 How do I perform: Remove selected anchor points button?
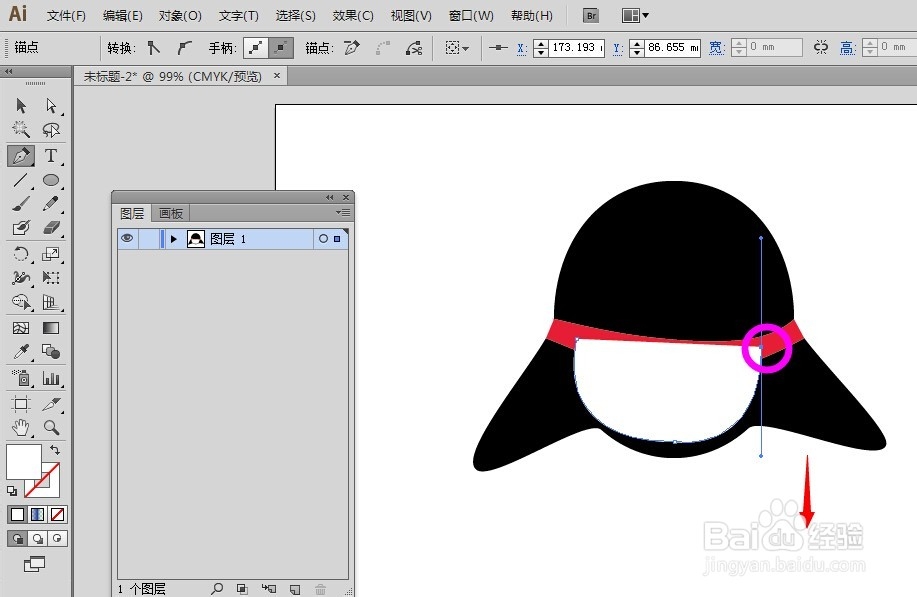click(x=351, y=48)
